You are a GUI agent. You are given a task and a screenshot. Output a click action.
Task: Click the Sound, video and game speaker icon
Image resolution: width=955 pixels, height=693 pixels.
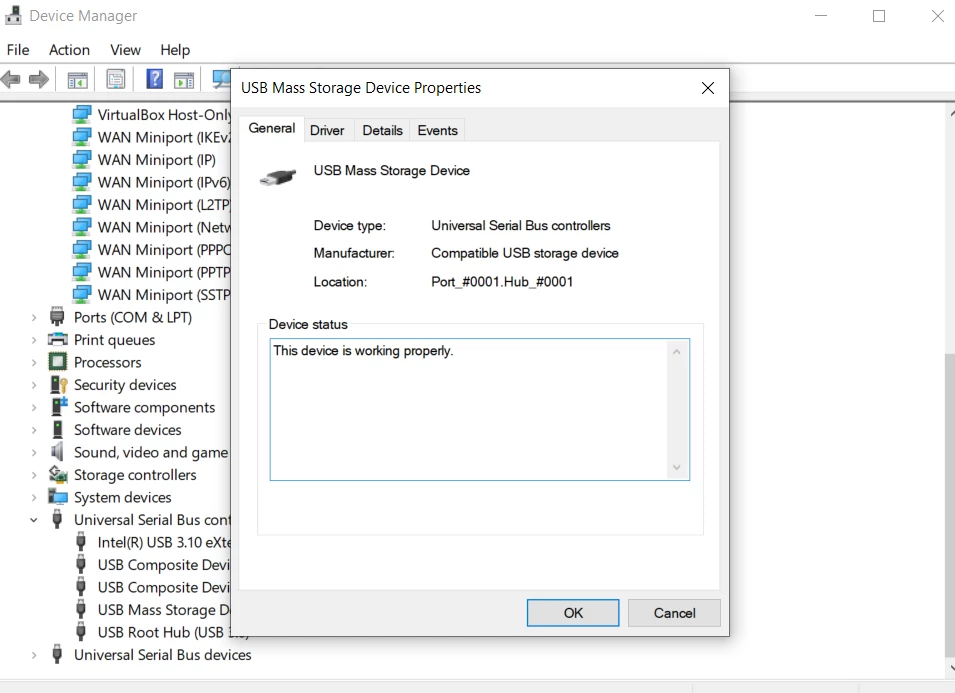[57, 451]
